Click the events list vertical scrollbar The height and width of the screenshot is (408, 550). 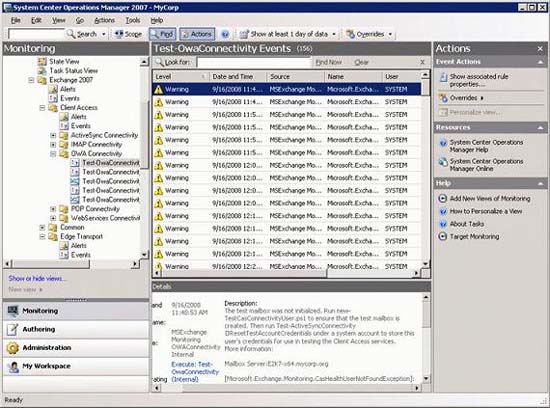425,170
